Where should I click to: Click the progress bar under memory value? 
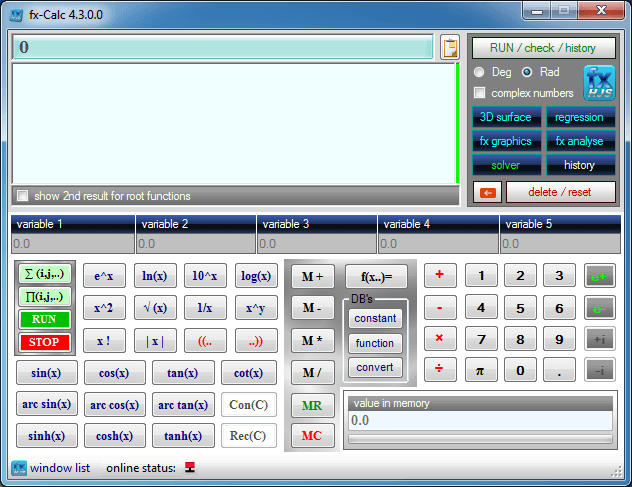click(x=480, y=439)
